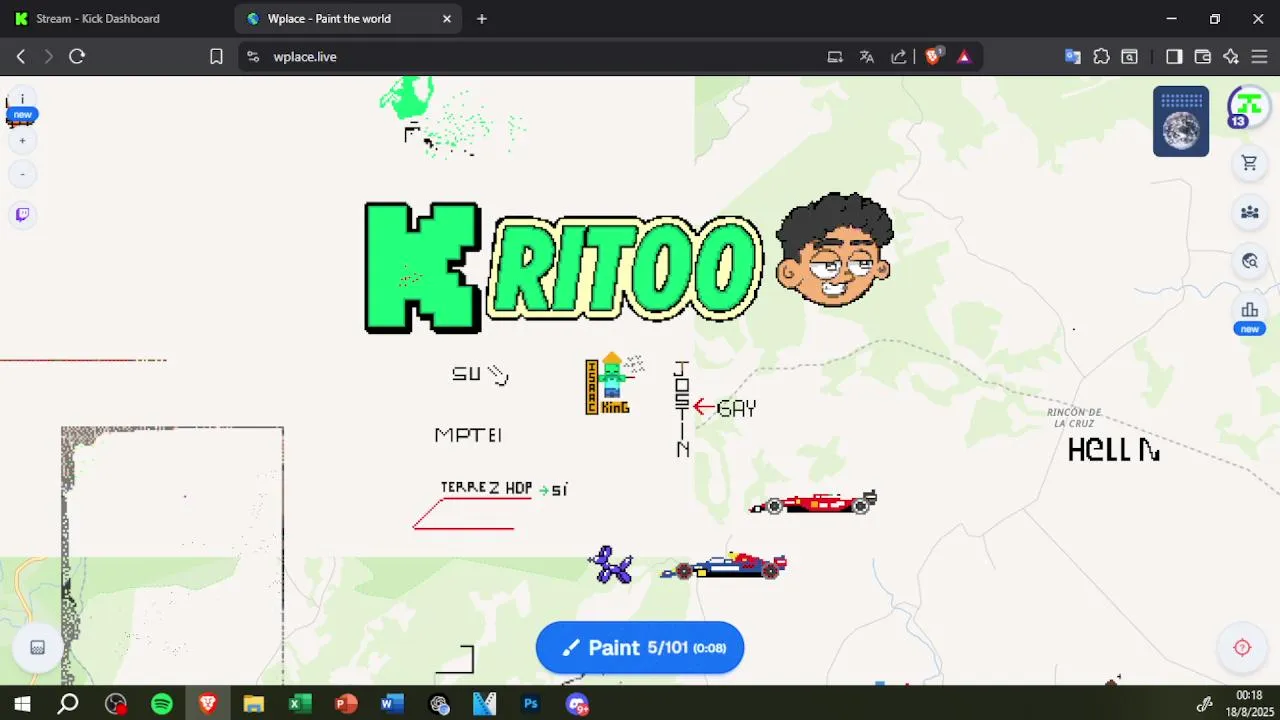Launch Excel from the taskbar

(299, 704)
